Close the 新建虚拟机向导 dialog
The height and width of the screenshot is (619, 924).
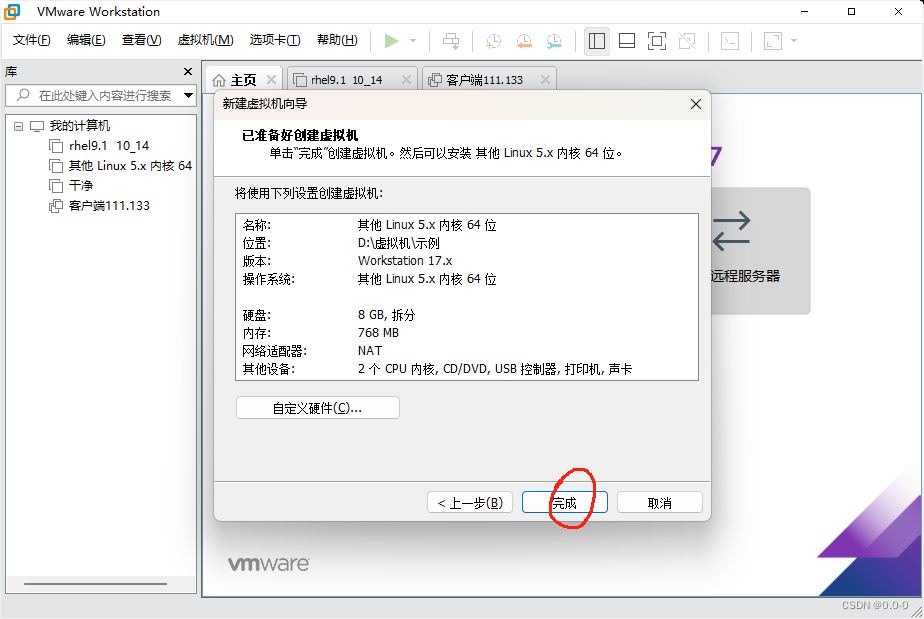click(x=695, y=104)
